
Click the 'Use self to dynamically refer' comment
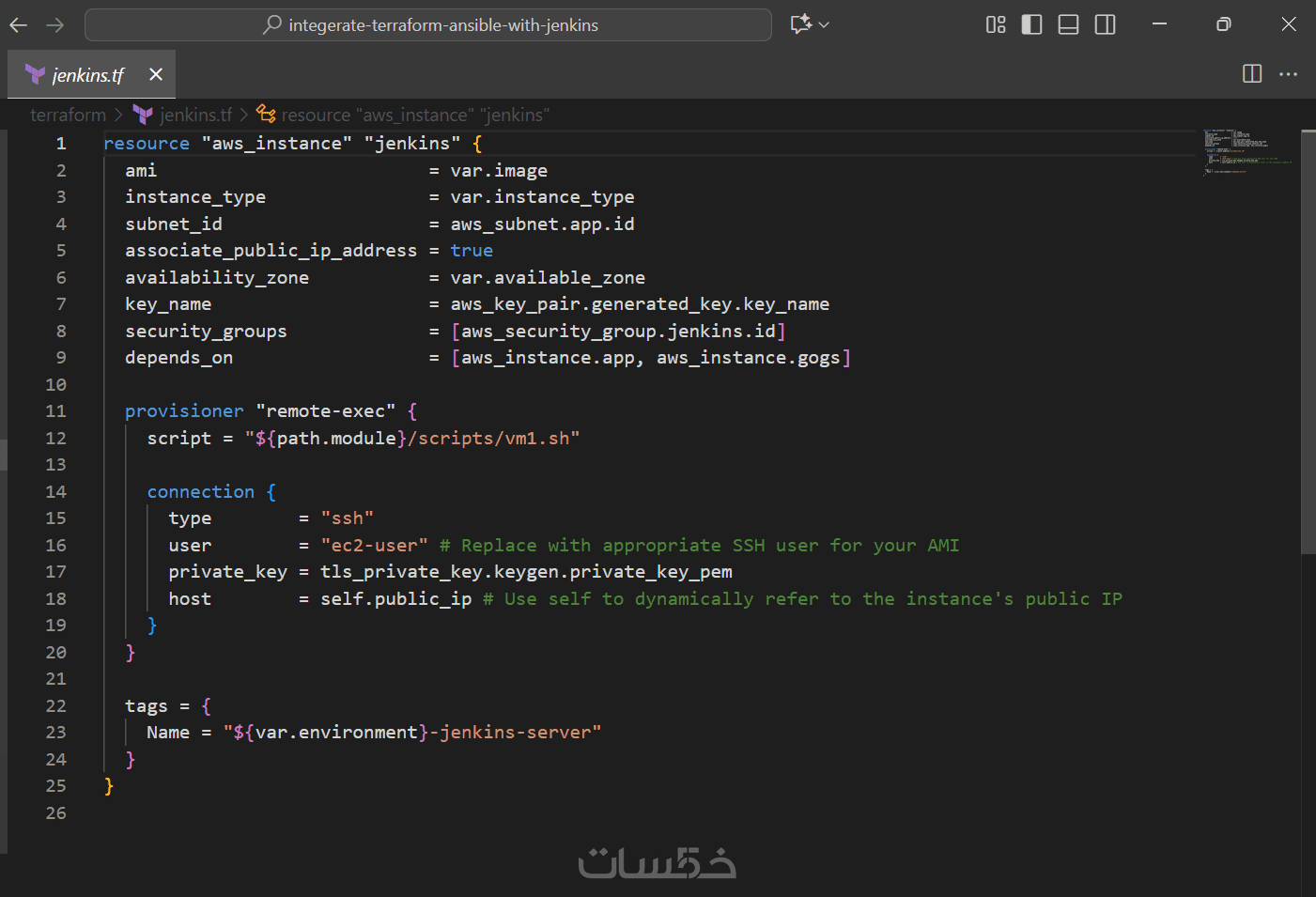[803, 599]
